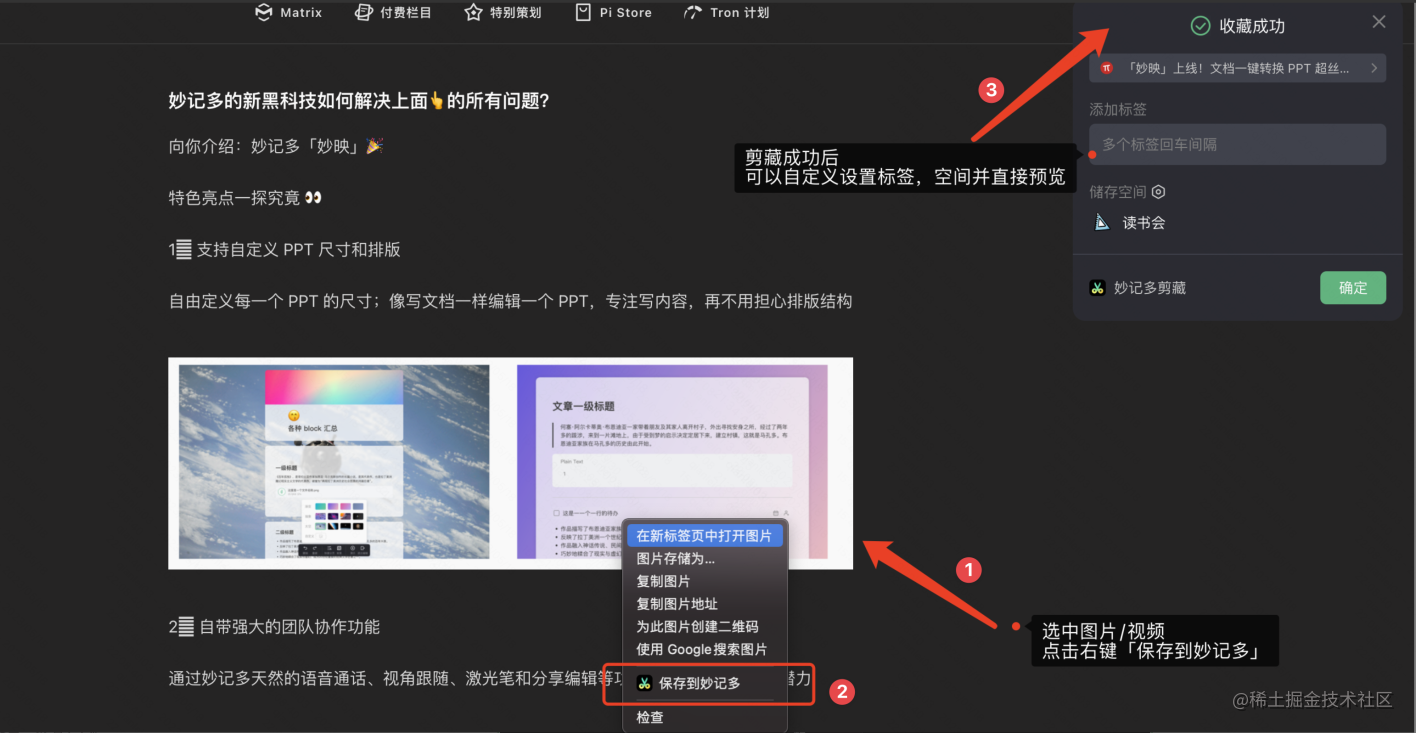1416x733 pixels.
Task: Open the Pi Store nav item
Action: 613,13
